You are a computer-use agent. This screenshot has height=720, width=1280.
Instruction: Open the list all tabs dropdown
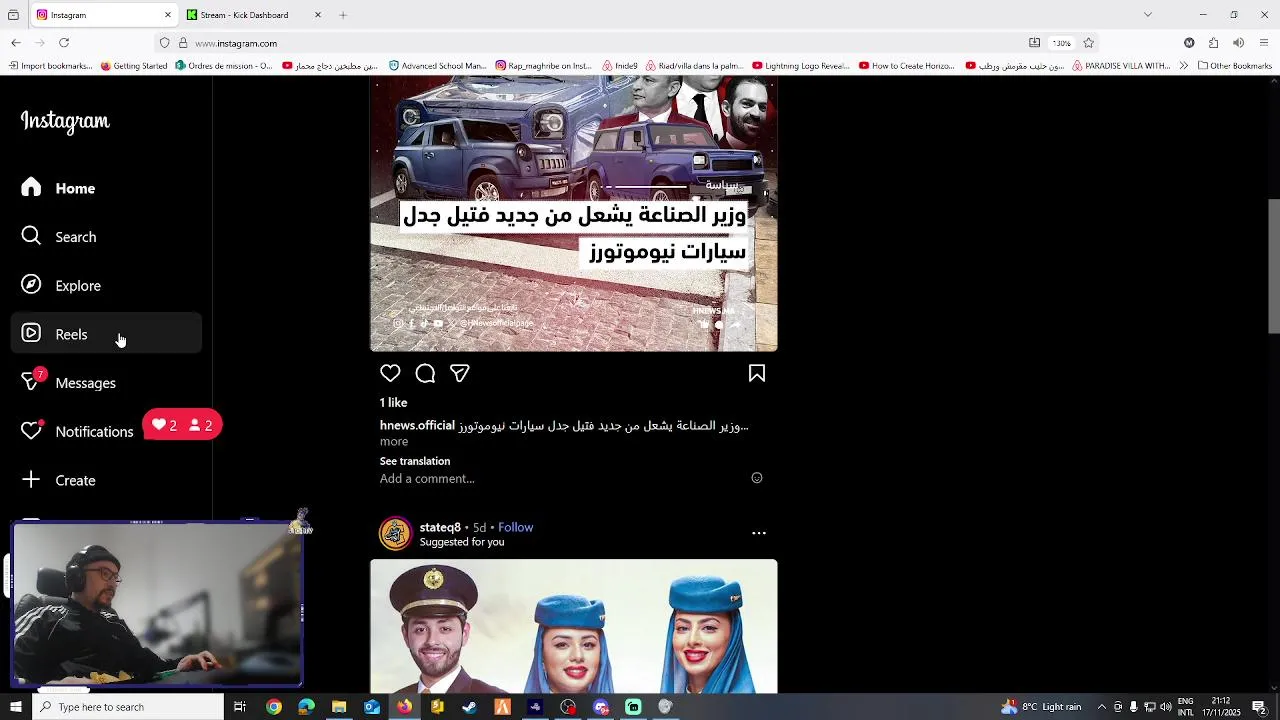pos(1148,14)
